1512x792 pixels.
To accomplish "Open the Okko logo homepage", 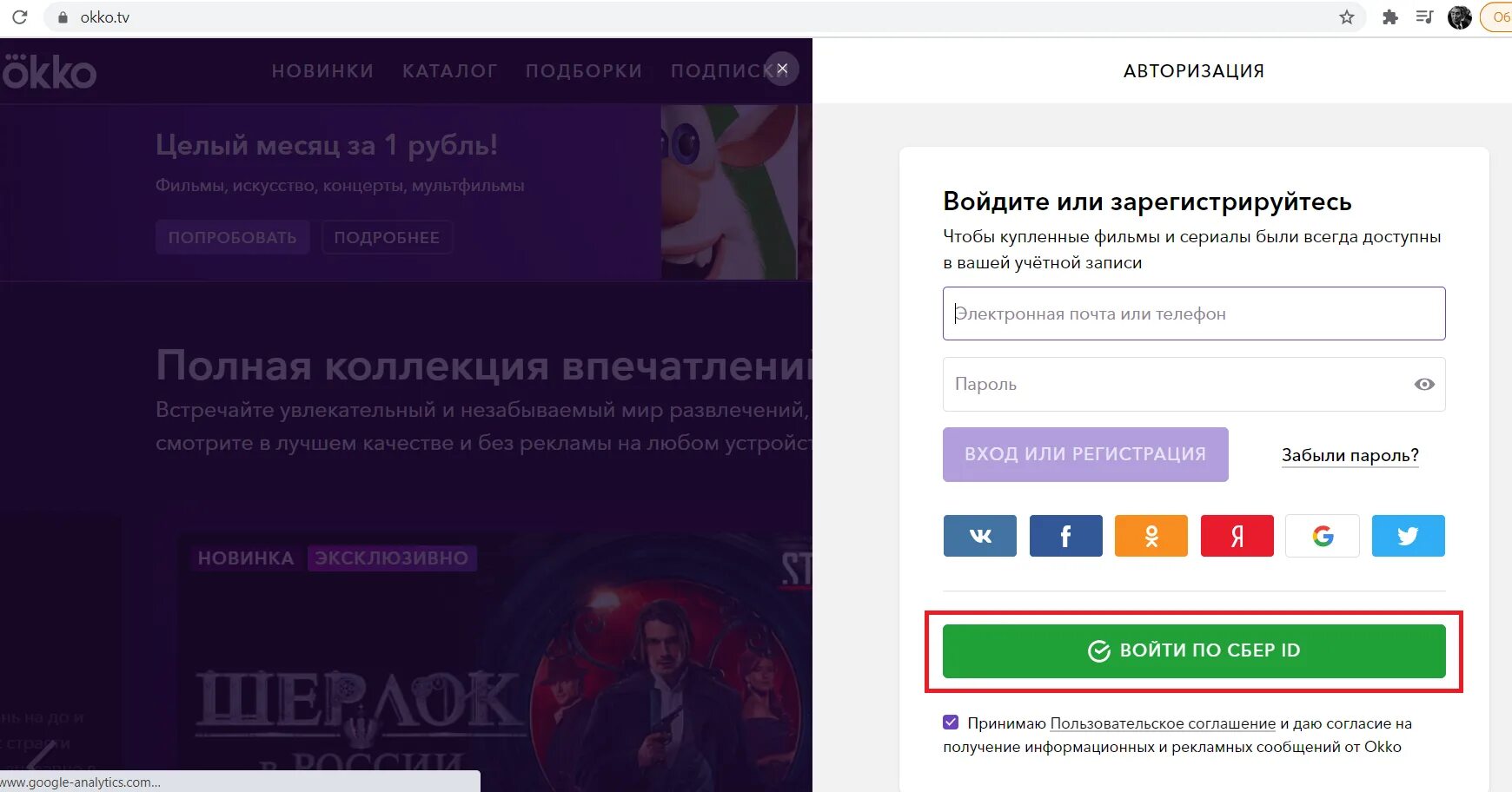I will tap(49, 72).
